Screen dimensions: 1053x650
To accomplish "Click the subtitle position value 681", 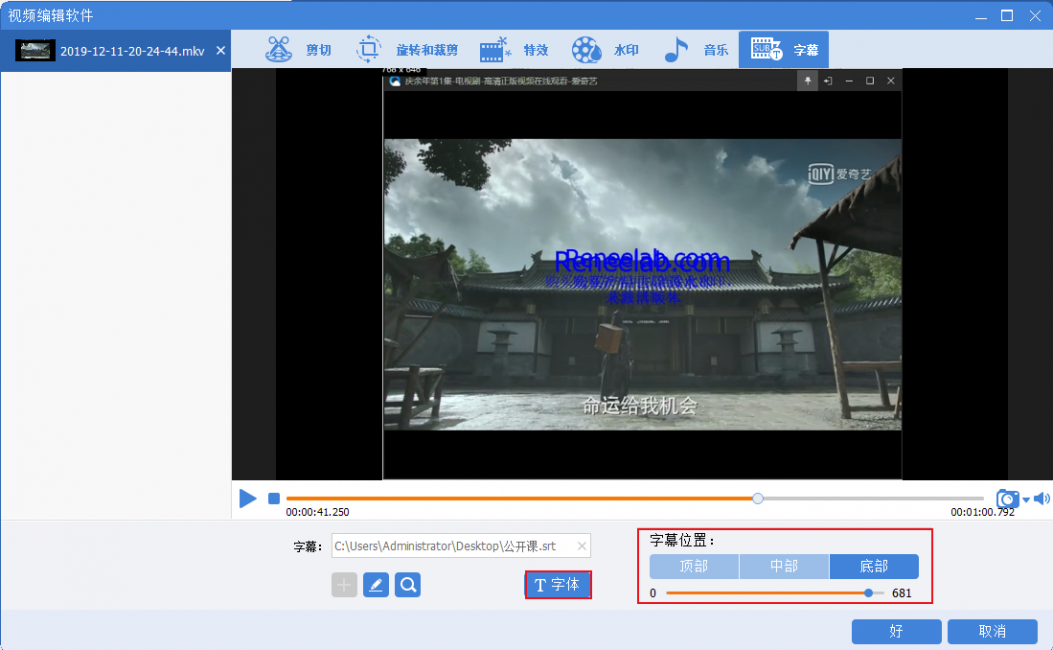I will pos(901,593).
